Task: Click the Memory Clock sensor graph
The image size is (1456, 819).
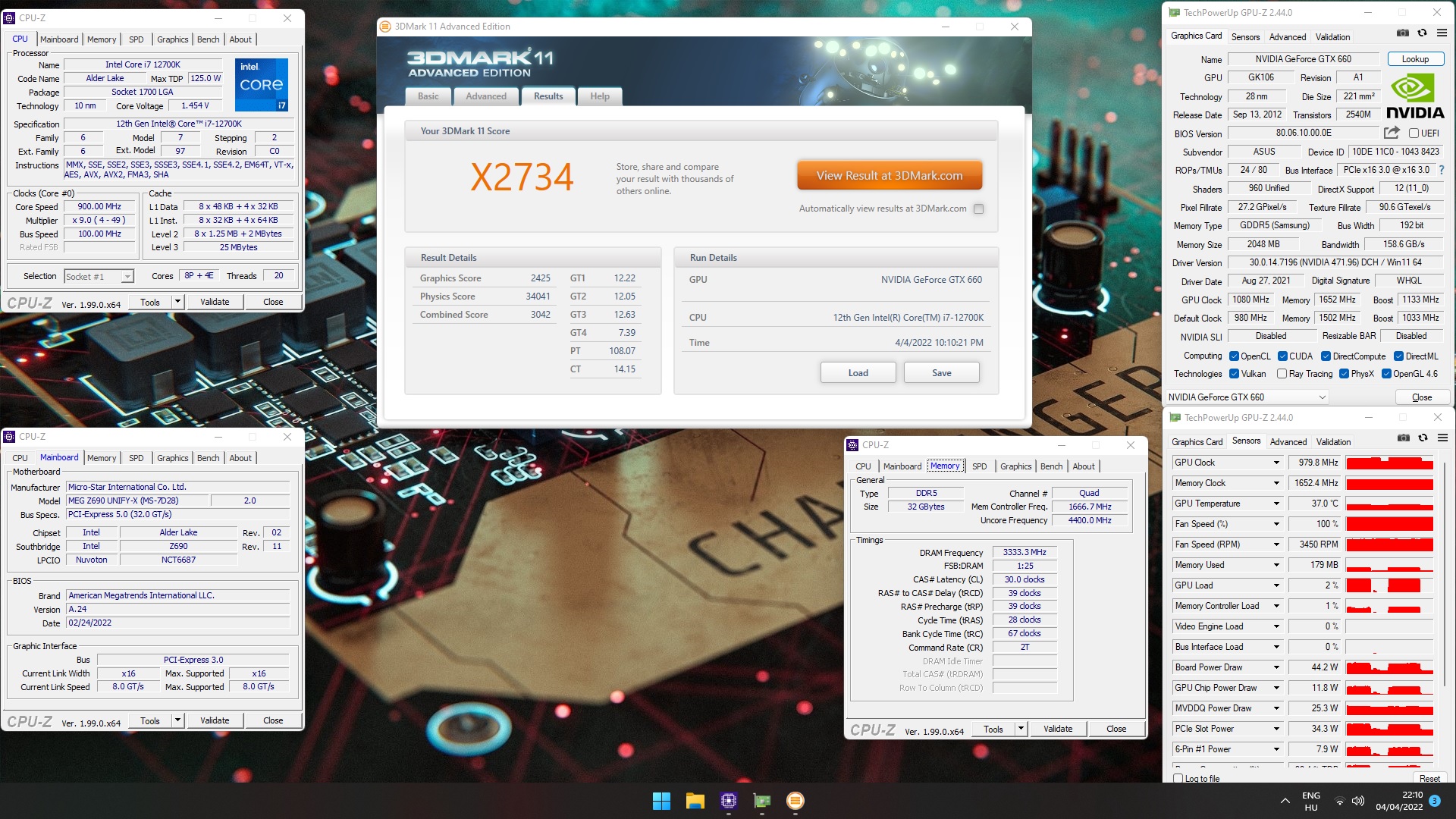Action: (x=1389, y=483)
